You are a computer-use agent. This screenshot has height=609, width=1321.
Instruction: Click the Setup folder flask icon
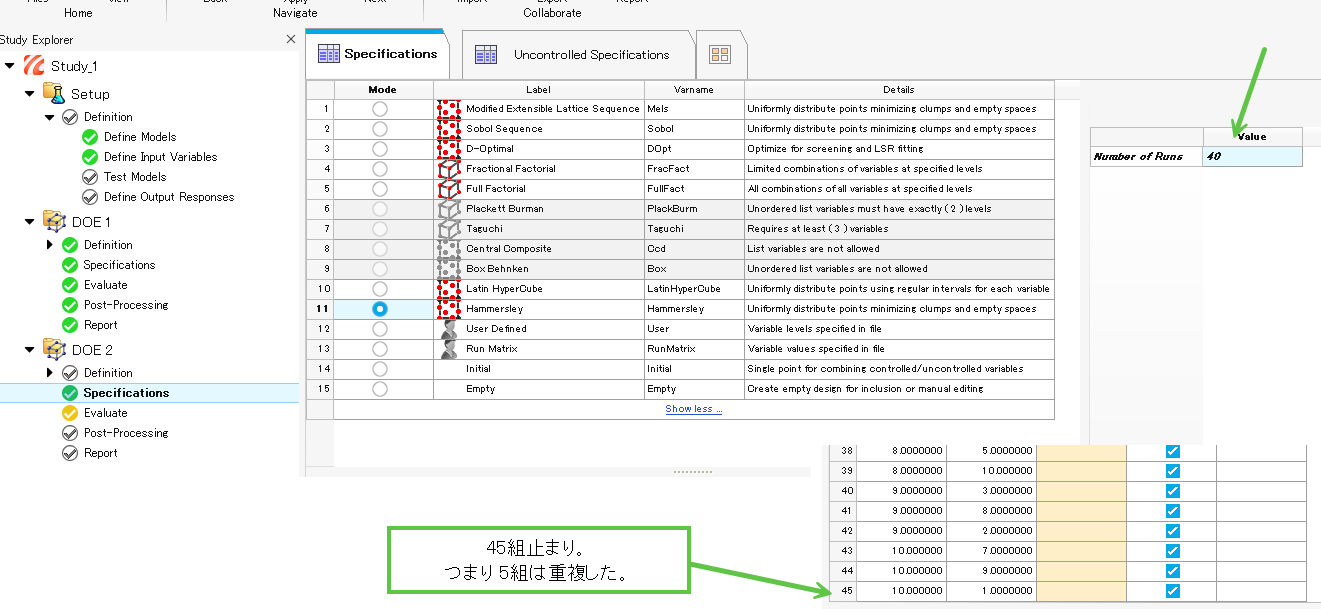[53, 93]
